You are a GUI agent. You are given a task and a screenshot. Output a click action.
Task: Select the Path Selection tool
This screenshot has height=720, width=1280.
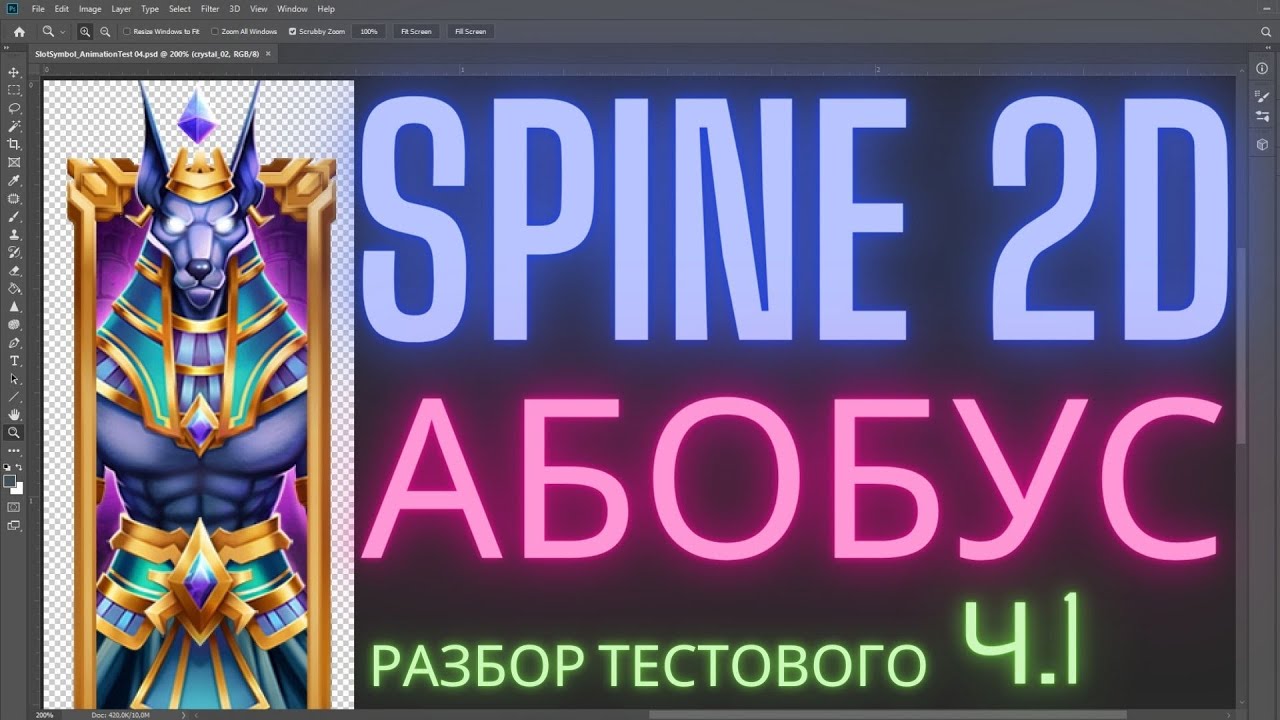[14, 379]
